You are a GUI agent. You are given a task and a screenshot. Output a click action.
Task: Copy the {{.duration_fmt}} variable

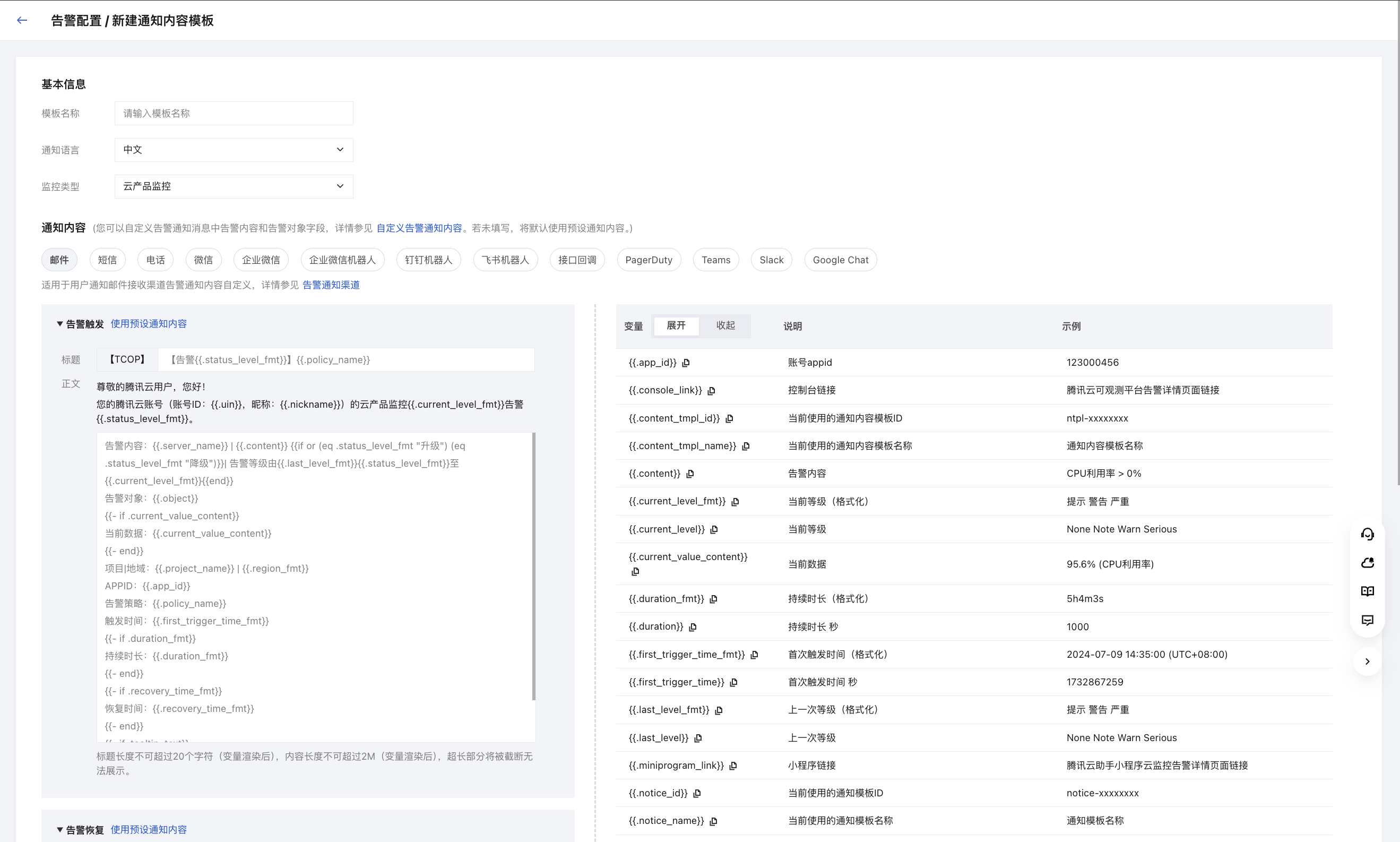[x=714, y=599]
